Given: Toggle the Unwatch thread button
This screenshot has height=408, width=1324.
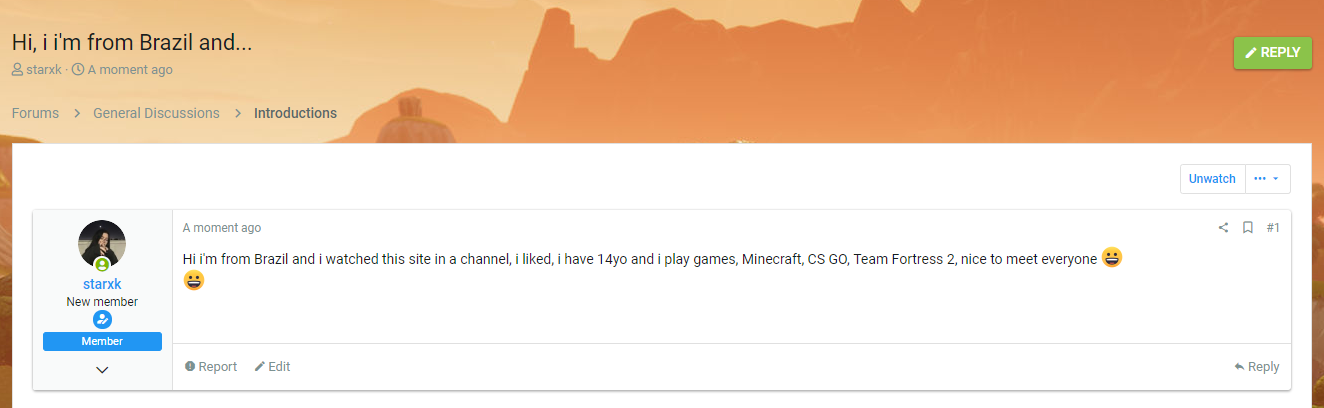Looking at the screenshot, I should [1212, 179].
